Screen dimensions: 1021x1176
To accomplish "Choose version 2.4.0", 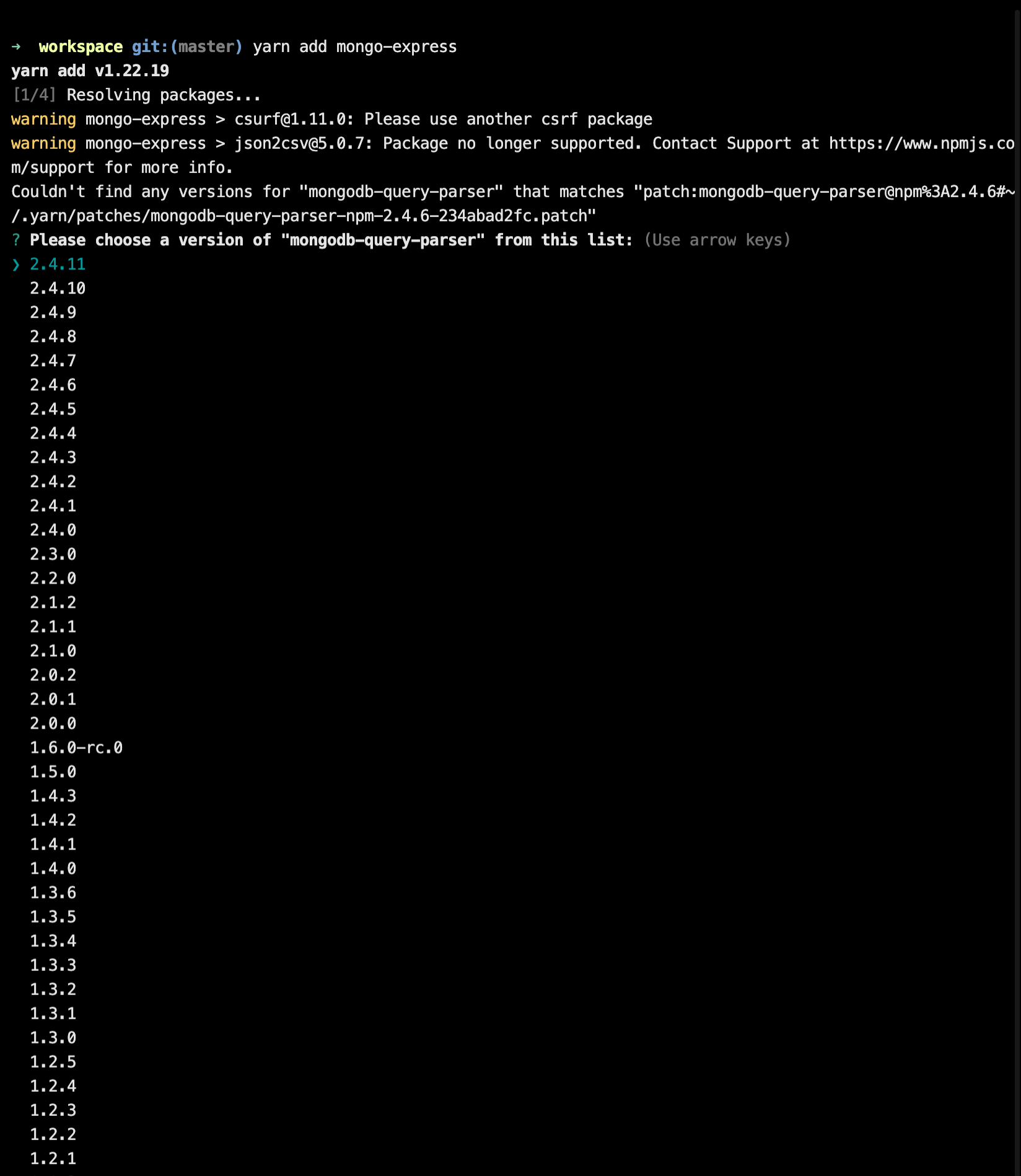I will (53, 530).
